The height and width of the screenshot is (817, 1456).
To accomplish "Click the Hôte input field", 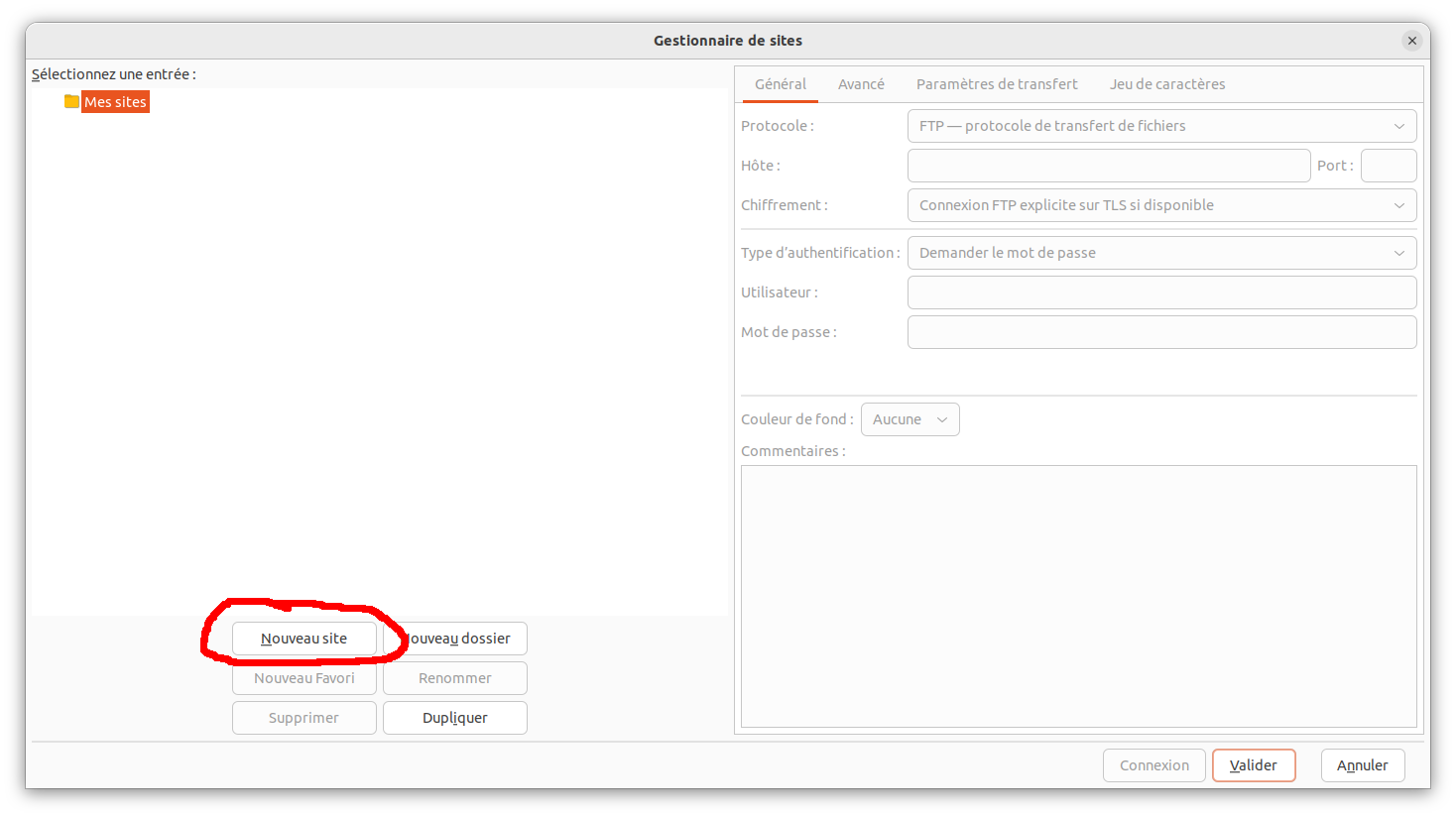I will pyautogui.click(x=1108, y=166).
